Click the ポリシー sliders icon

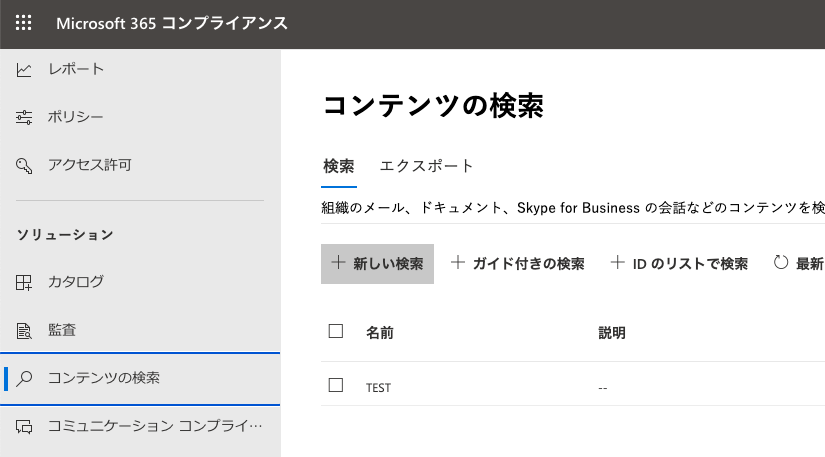coord(24,118)
